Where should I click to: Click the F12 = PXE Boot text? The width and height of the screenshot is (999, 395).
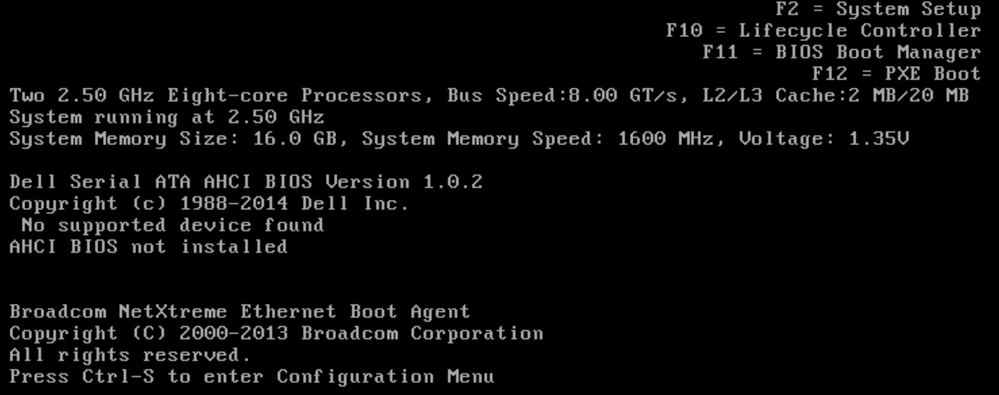(x=896, y=74)
